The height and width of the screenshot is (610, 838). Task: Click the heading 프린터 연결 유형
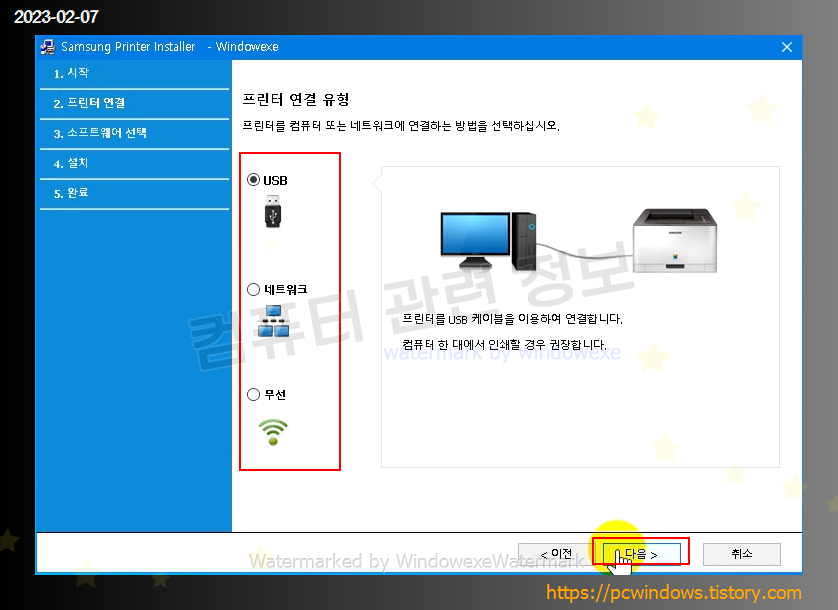pos(296,99)
